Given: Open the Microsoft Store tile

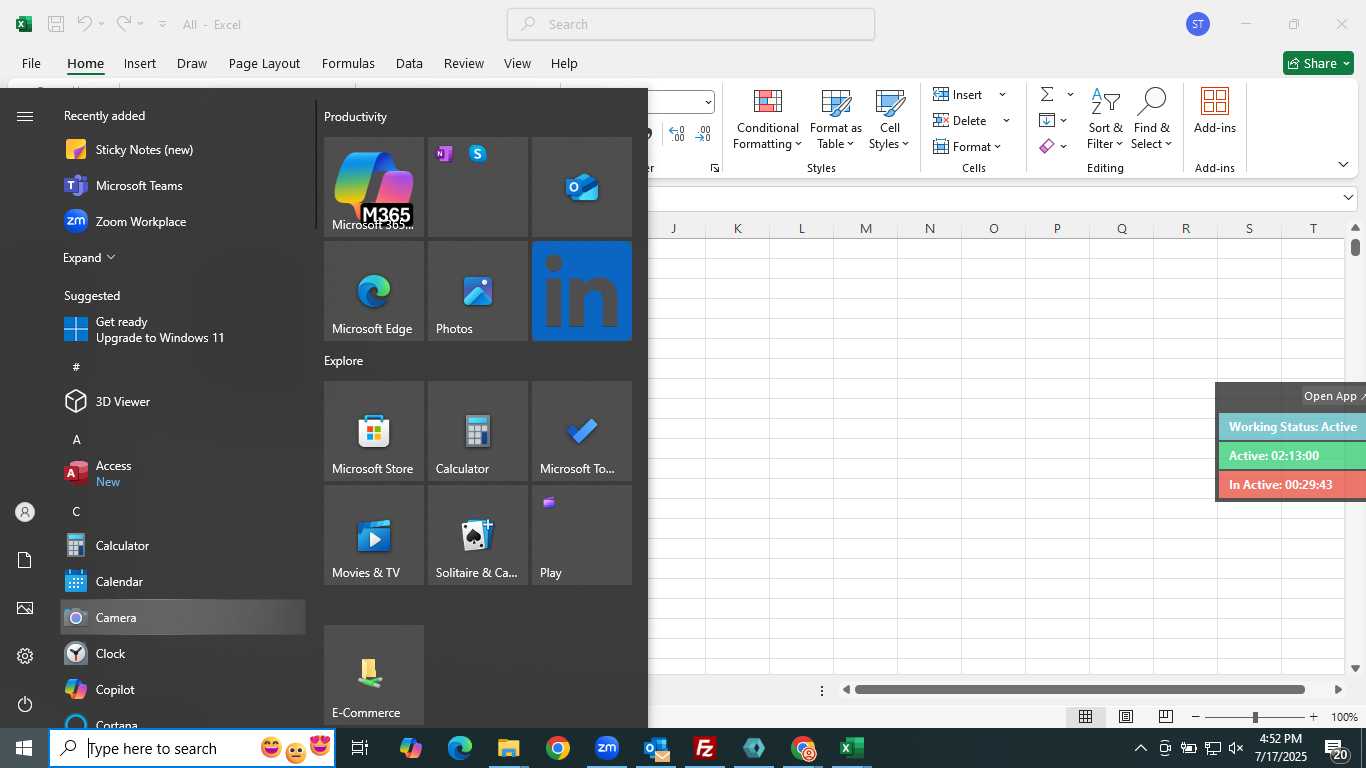Looking at the screenshot, I should (x=374, y=431).
